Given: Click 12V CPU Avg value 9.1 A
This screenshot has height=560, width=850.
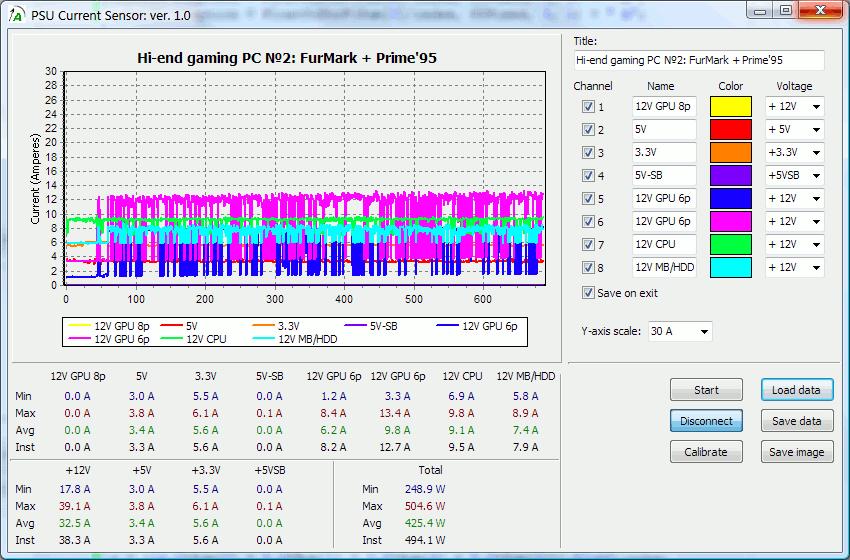Looking at the screenshot, I should tap(461, 430).
